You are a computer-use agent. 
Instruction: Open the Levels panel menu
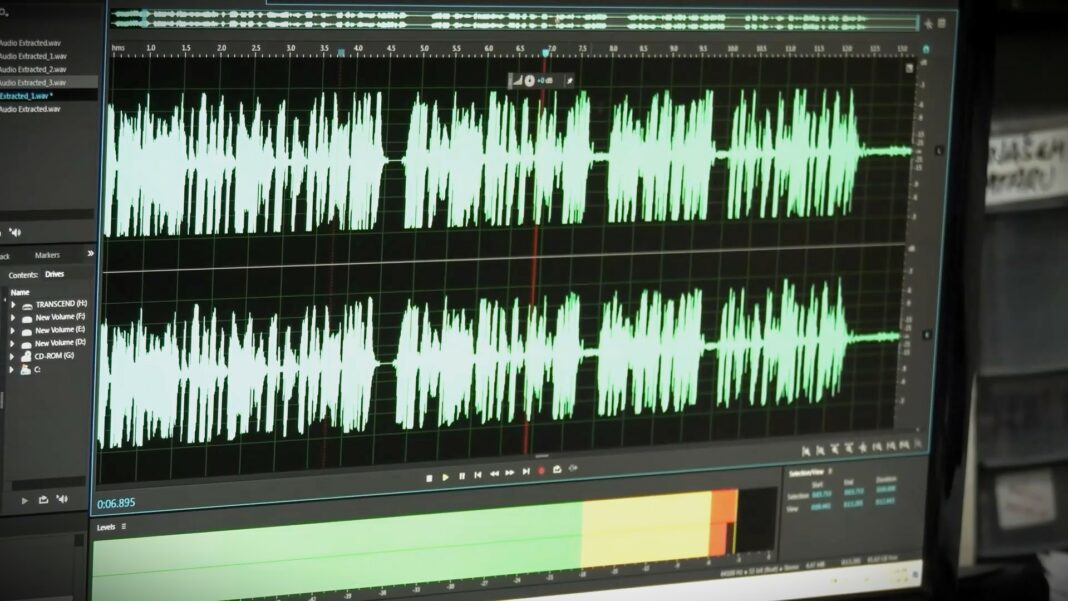coord(124,526)
